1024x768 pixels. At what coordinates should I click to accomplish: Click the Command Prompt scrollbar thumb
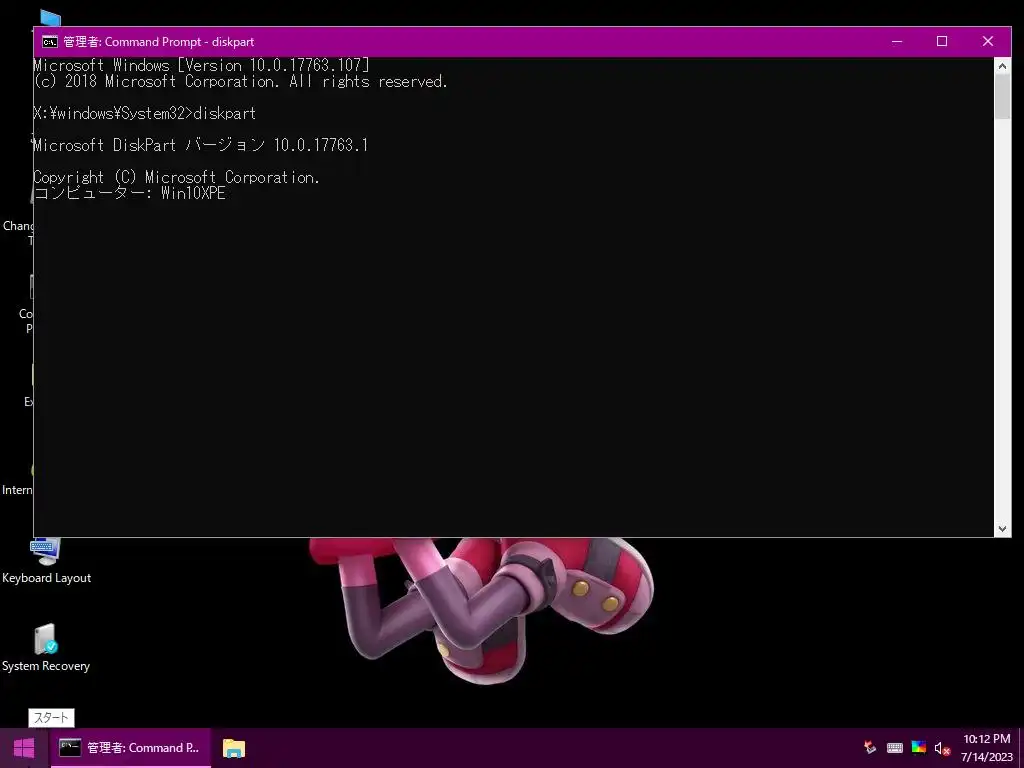(1002, 97)
